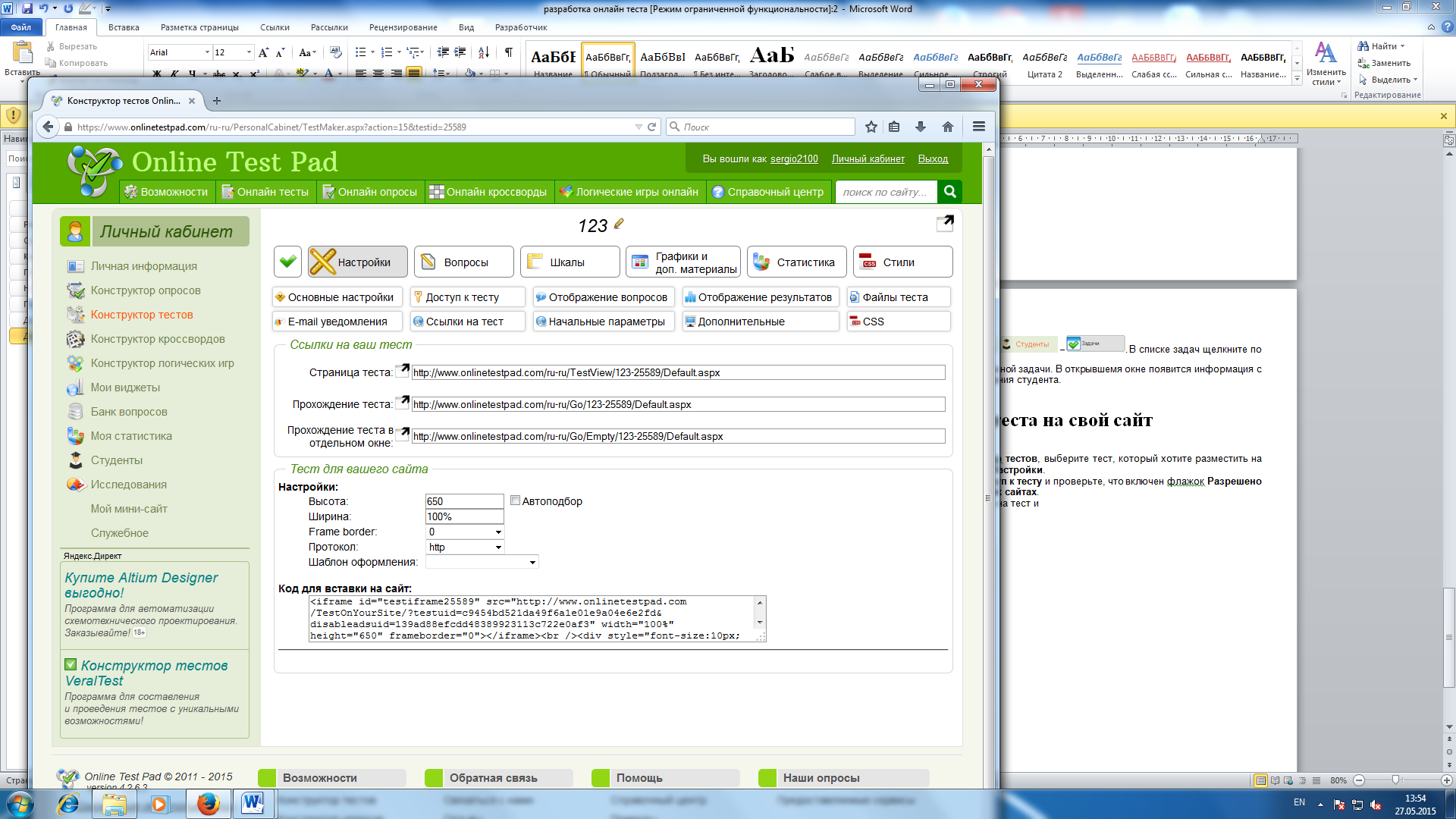Viewport: 1456px width, 819px height.
Task: Click Word grow font icon
Action: coord(263,52)
